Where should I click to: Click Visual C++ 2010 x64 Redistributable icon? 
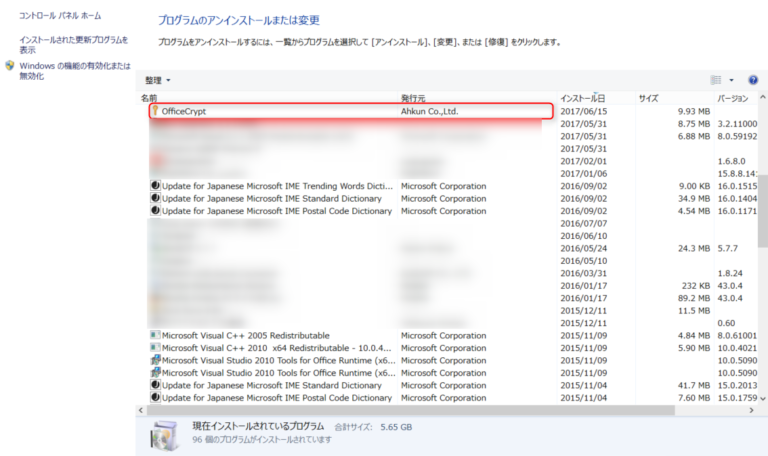point(155,348)
